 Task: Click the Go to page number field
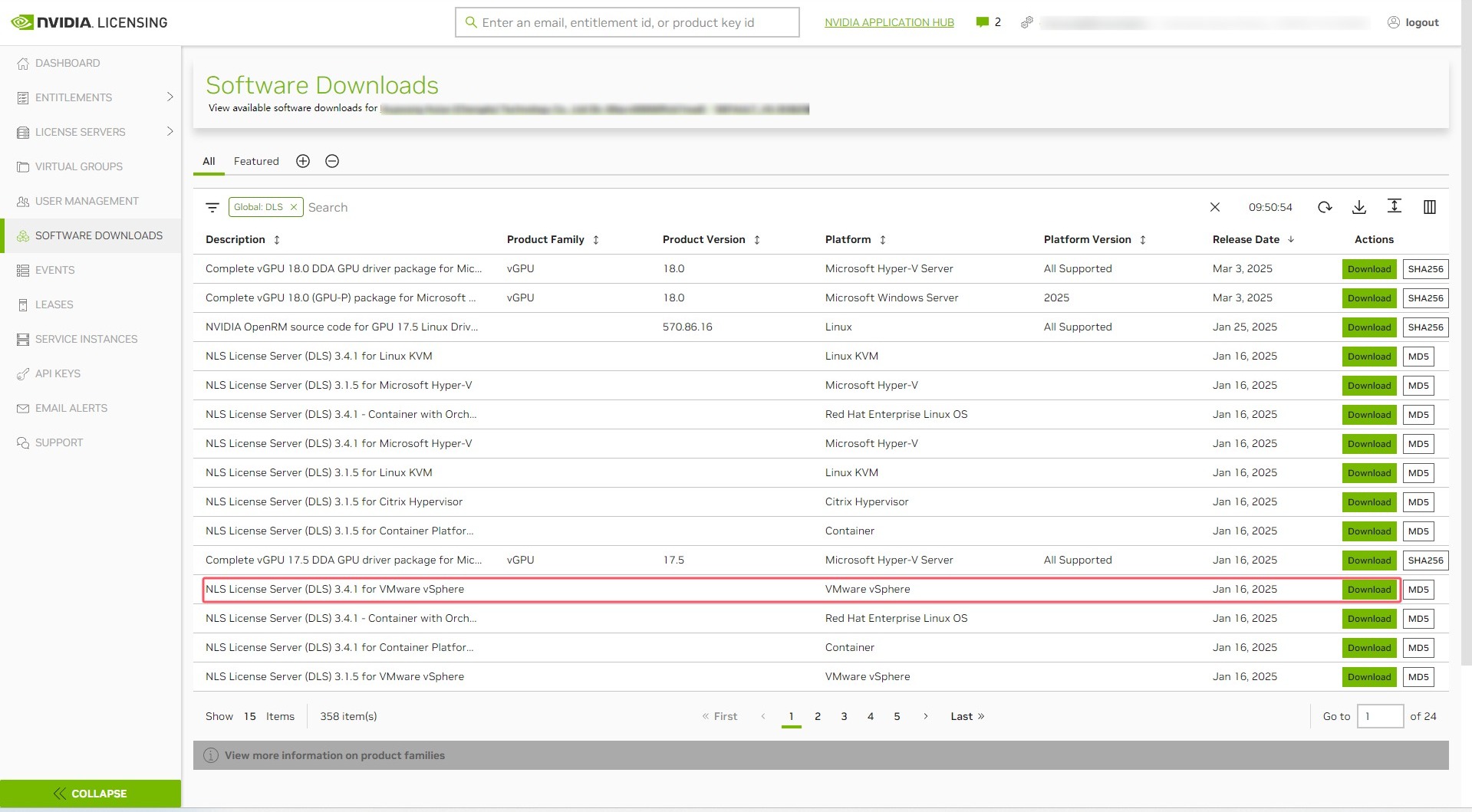tap(1380, 716)
